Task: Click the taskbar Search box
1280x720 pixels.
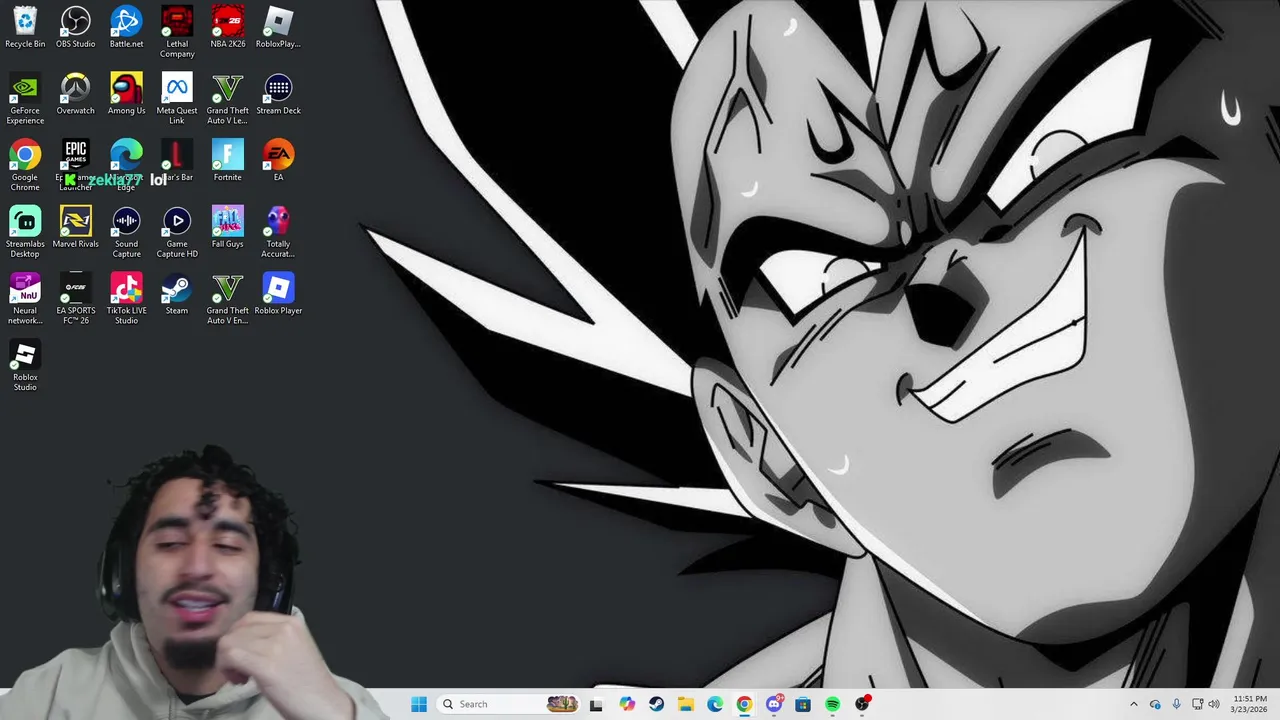Action: click(509, 704)
